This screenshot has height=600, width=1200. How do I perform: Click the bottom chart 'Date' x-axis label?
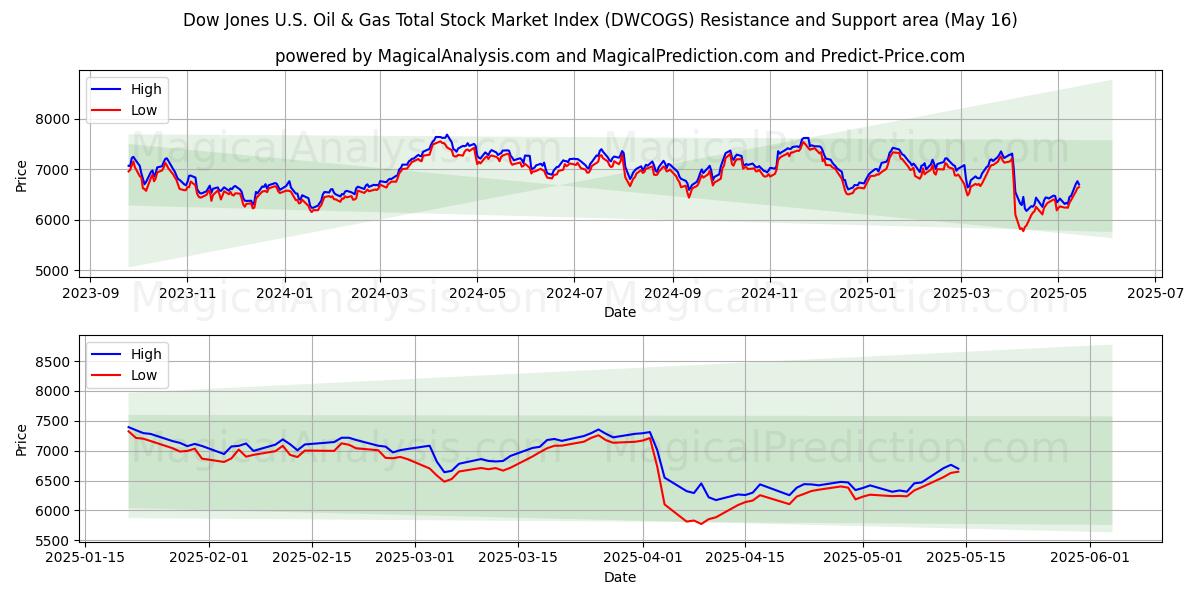click(620, 578)
